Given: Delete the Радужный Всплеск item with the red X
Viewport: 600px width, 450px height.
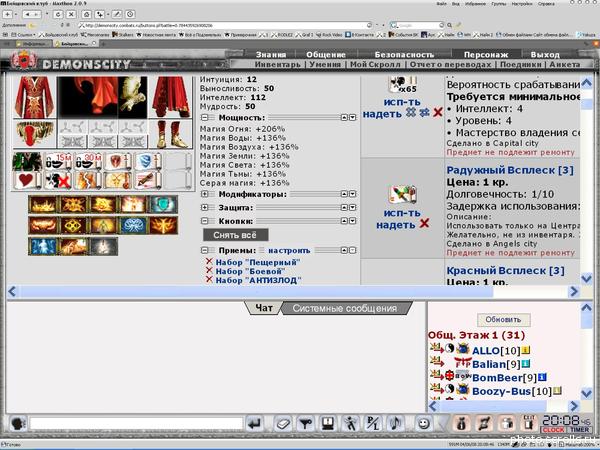Looking at the screenshot, I should click(424, 223).
